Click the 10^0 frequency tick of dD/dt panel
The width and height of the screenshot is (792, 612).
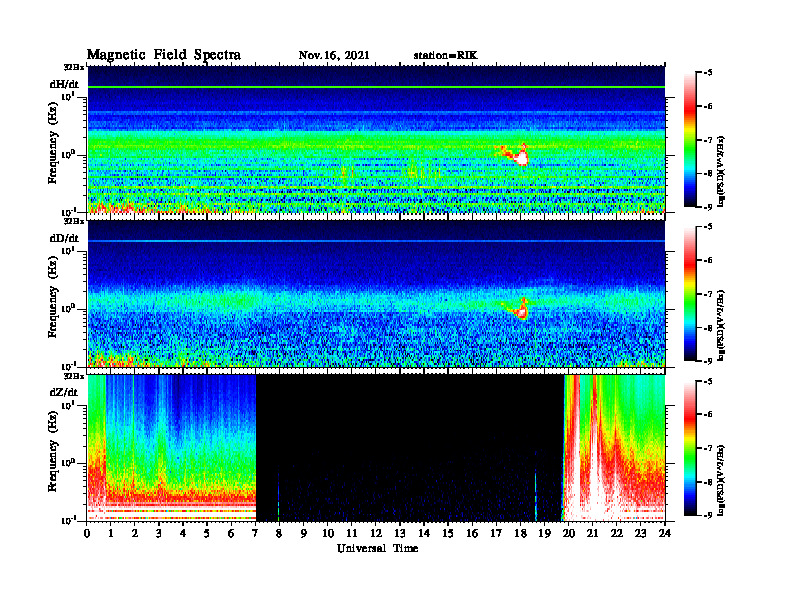68,308
